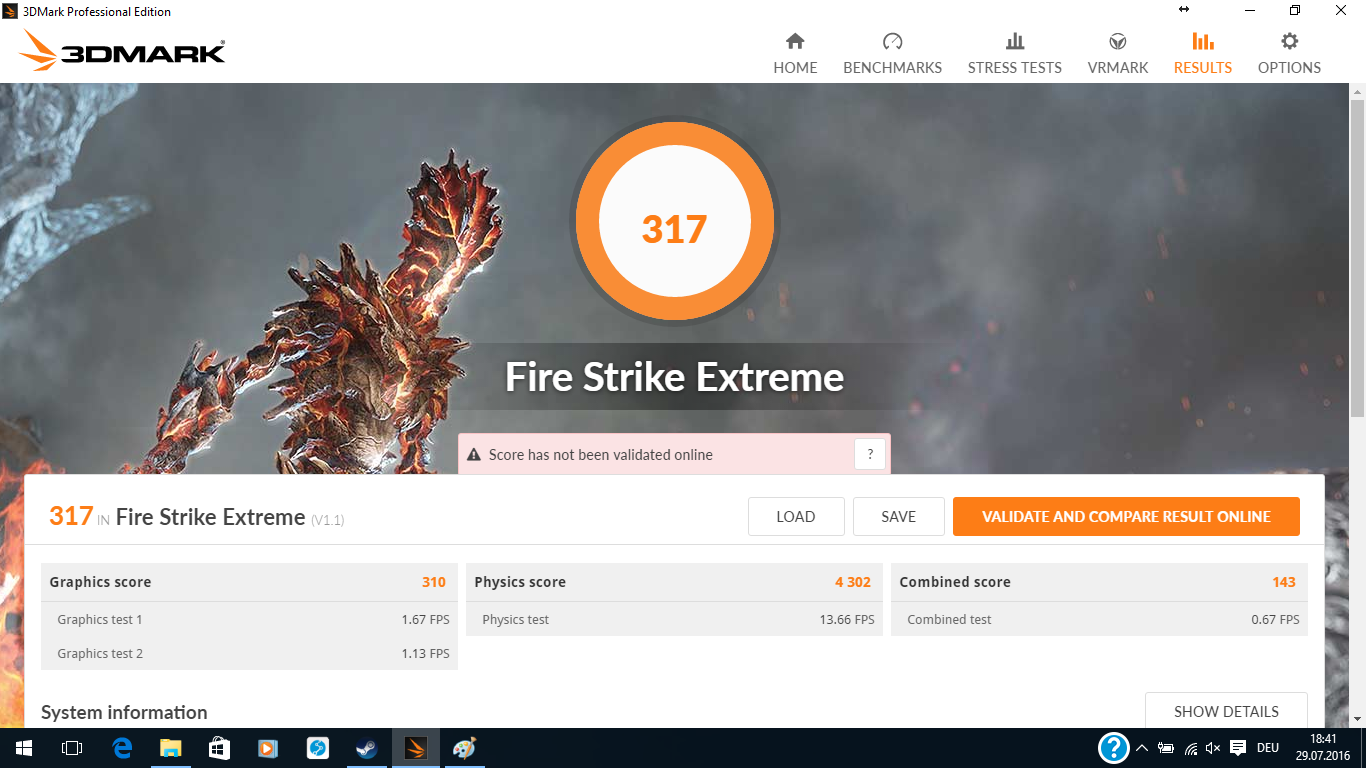This screenshot has width=1366, height=768.
Task: Go to the Home section
Action: tap(795, 54)
